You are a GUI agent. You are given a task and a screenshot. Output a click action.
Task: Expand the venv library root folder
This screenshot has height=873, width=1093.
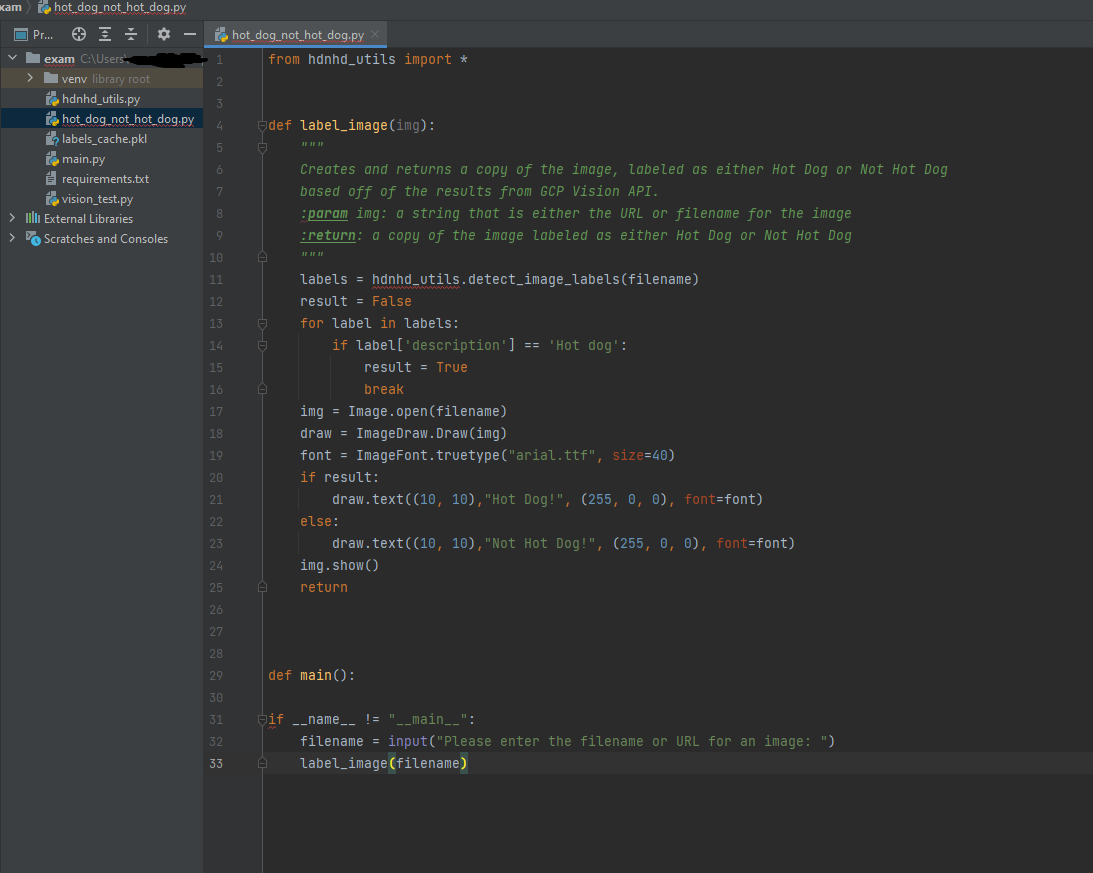click(30, 79)
